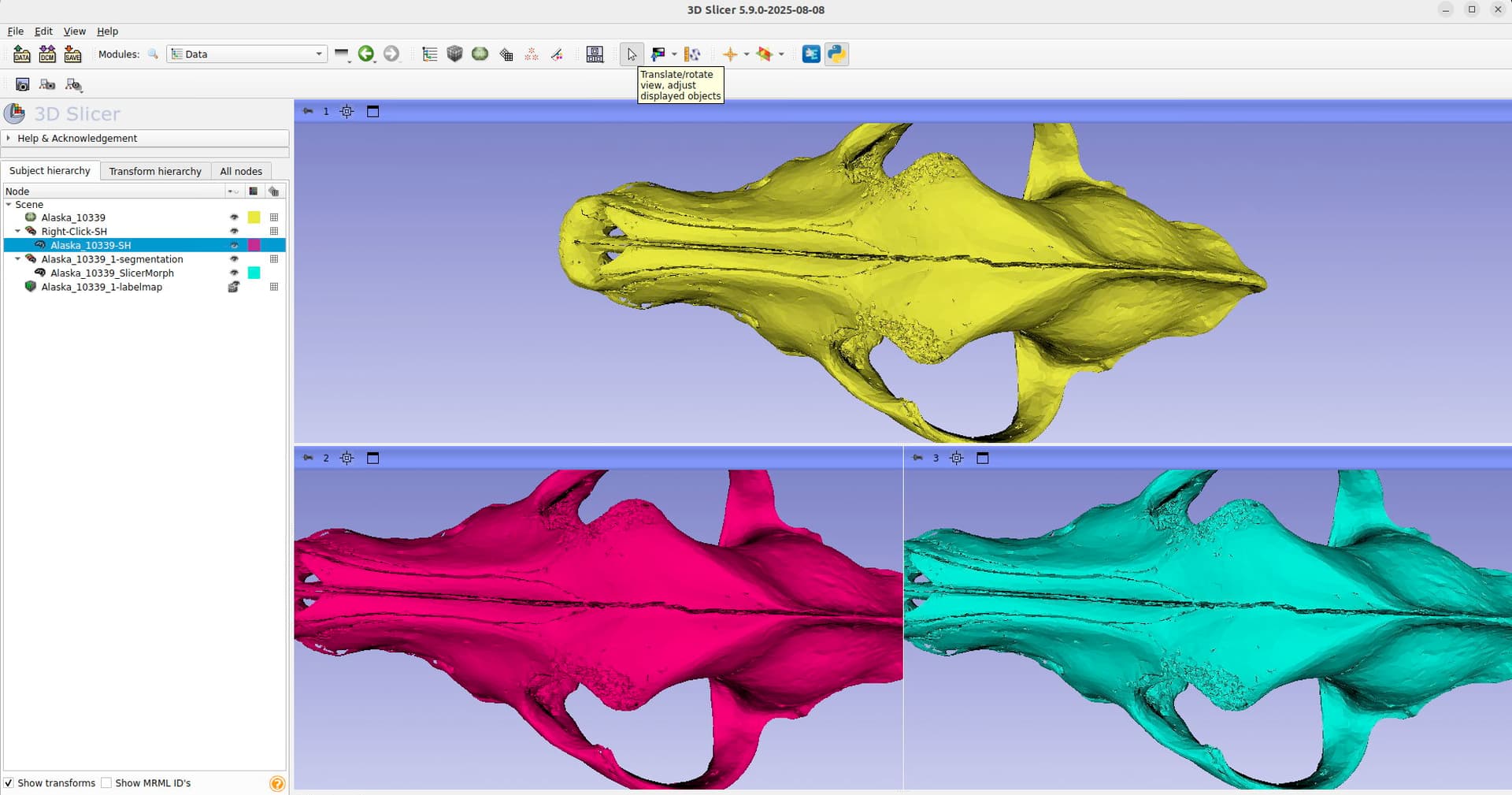Image resolution: width=1512 pixels, height=795 pixels.
Task: Click the capture screenshot icon
Action: 22,84
